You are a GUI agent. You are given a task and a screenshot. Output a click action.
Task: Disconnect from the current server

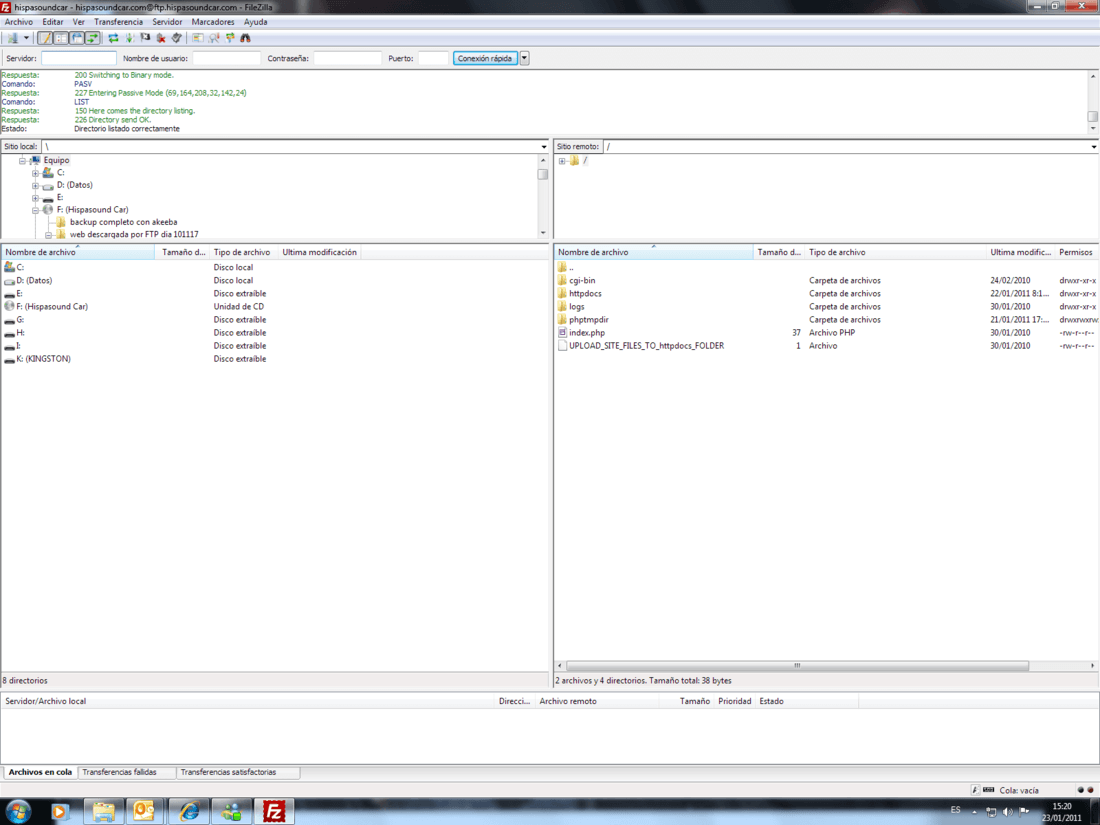pos(161,38)
